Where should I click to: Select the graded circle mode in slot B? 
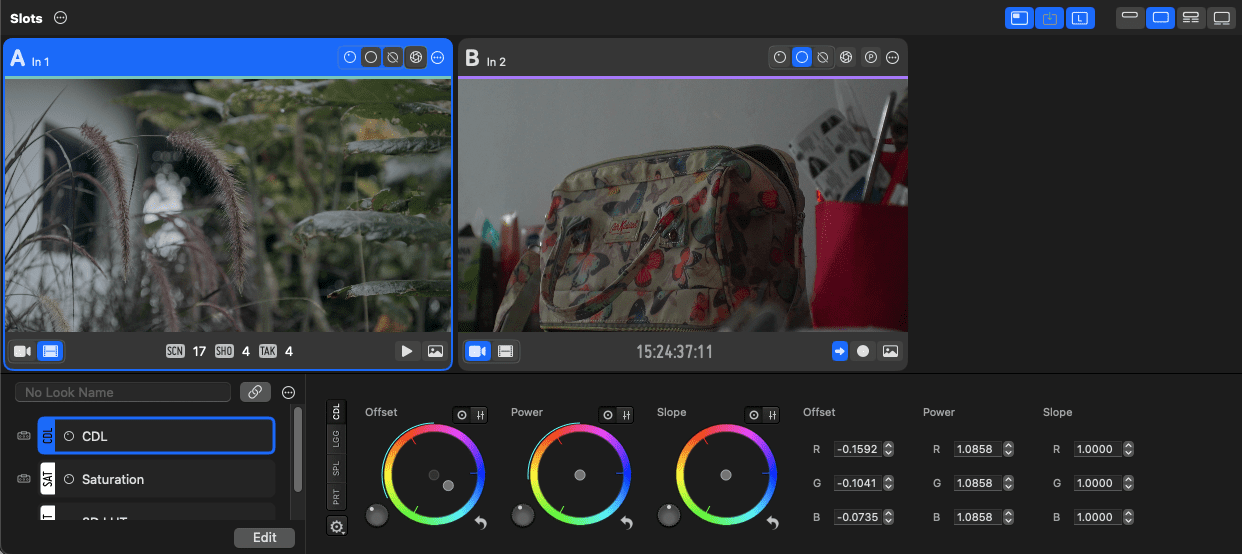point(801,58)
